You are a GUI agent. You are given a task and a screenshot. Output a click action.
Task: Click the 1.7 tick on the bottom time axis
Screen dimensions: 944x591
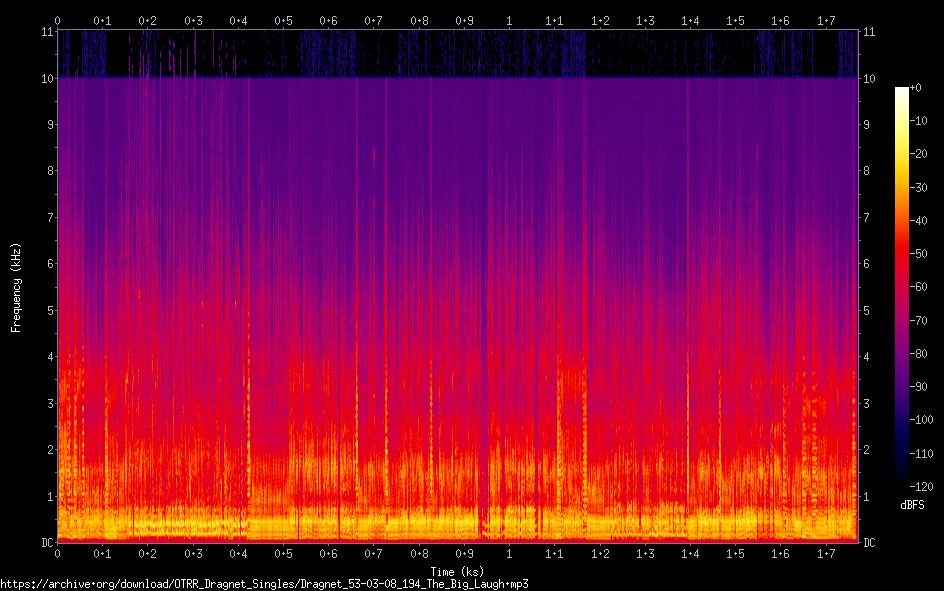[826, 554]
